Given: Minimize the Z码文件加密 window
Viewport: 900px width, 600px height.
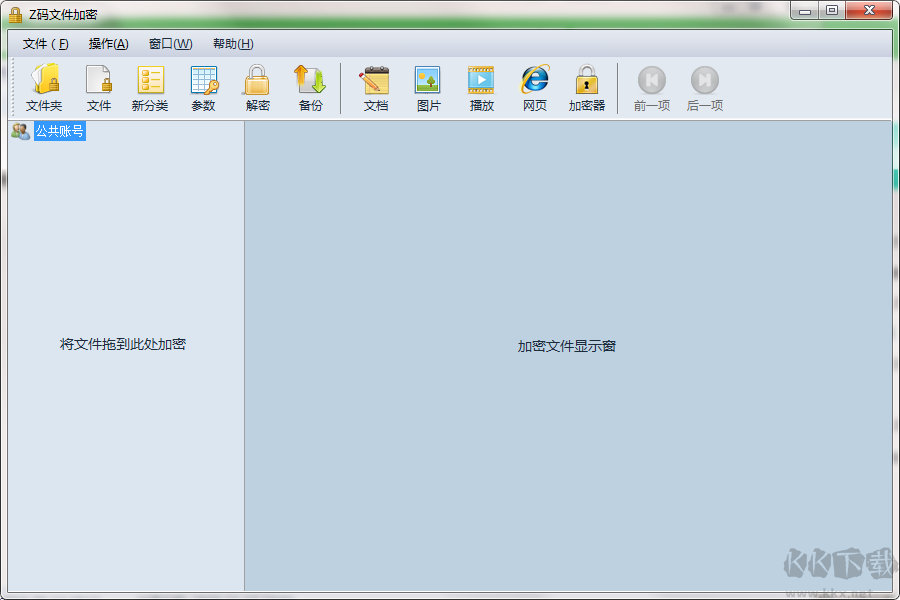Looking at the screenshot, I should pos(805,11).
